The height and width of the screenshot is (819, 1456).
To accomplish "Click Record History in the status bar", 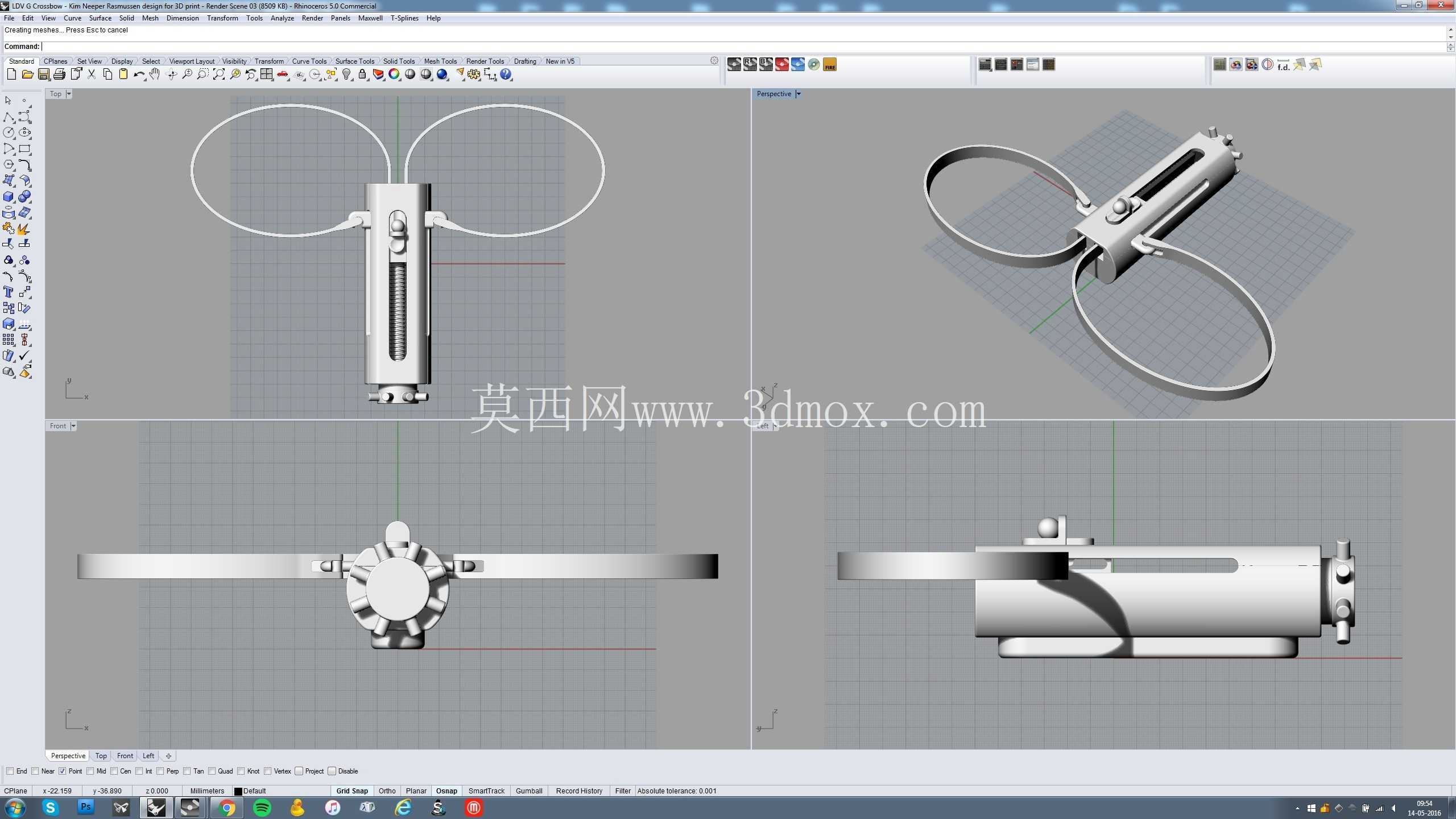I will tap(579, 791).
